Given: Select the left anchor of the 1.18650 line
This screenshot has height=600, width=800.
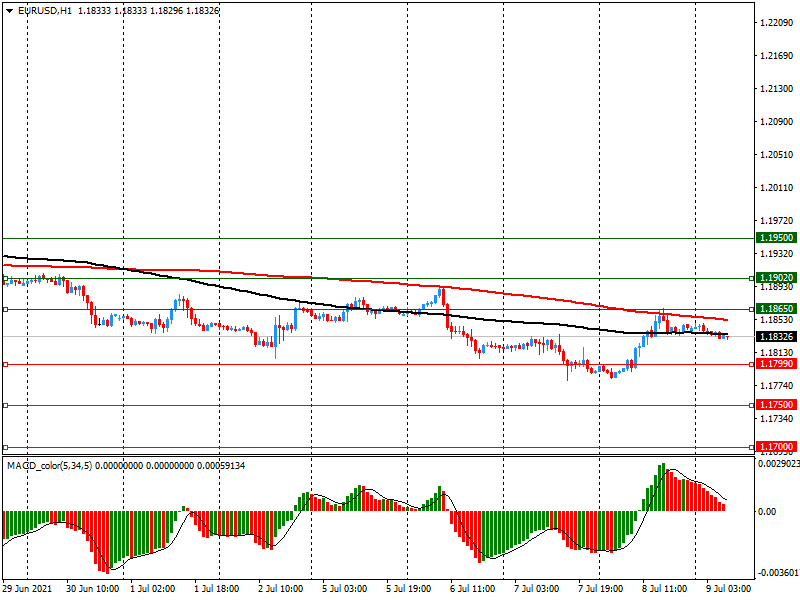Looking at the screenshot, I should tap(5, 310).
